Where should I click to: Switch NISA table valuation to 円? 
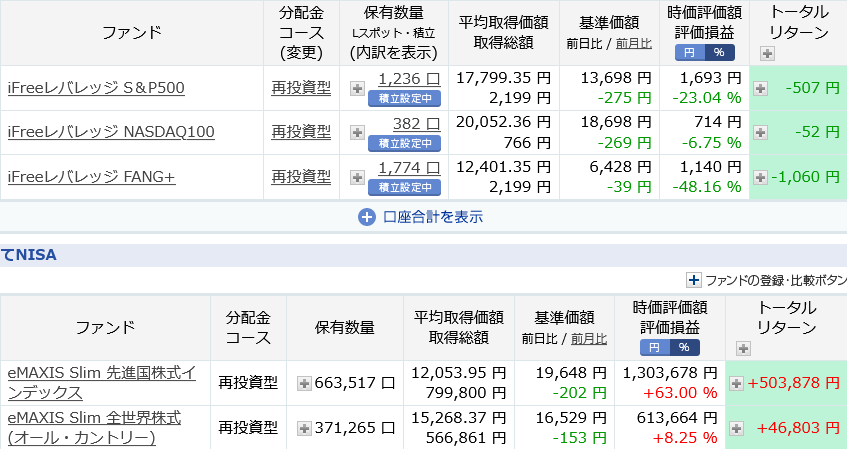pos(655,347)
